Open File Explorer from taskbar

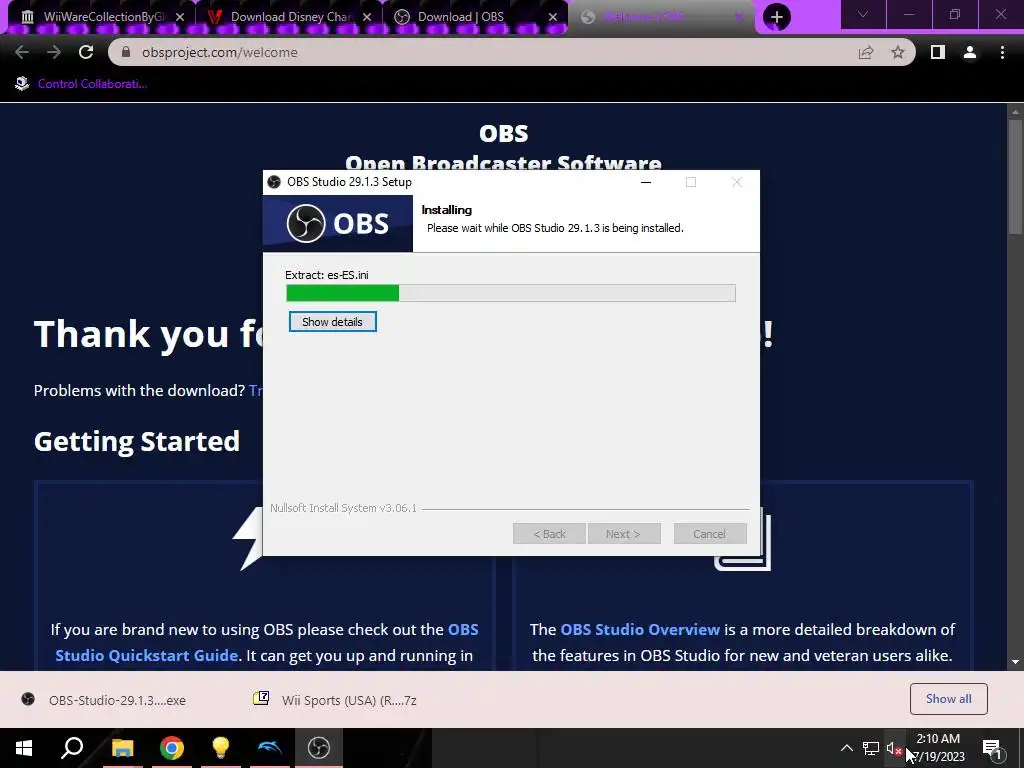click(x=122, y=748)
